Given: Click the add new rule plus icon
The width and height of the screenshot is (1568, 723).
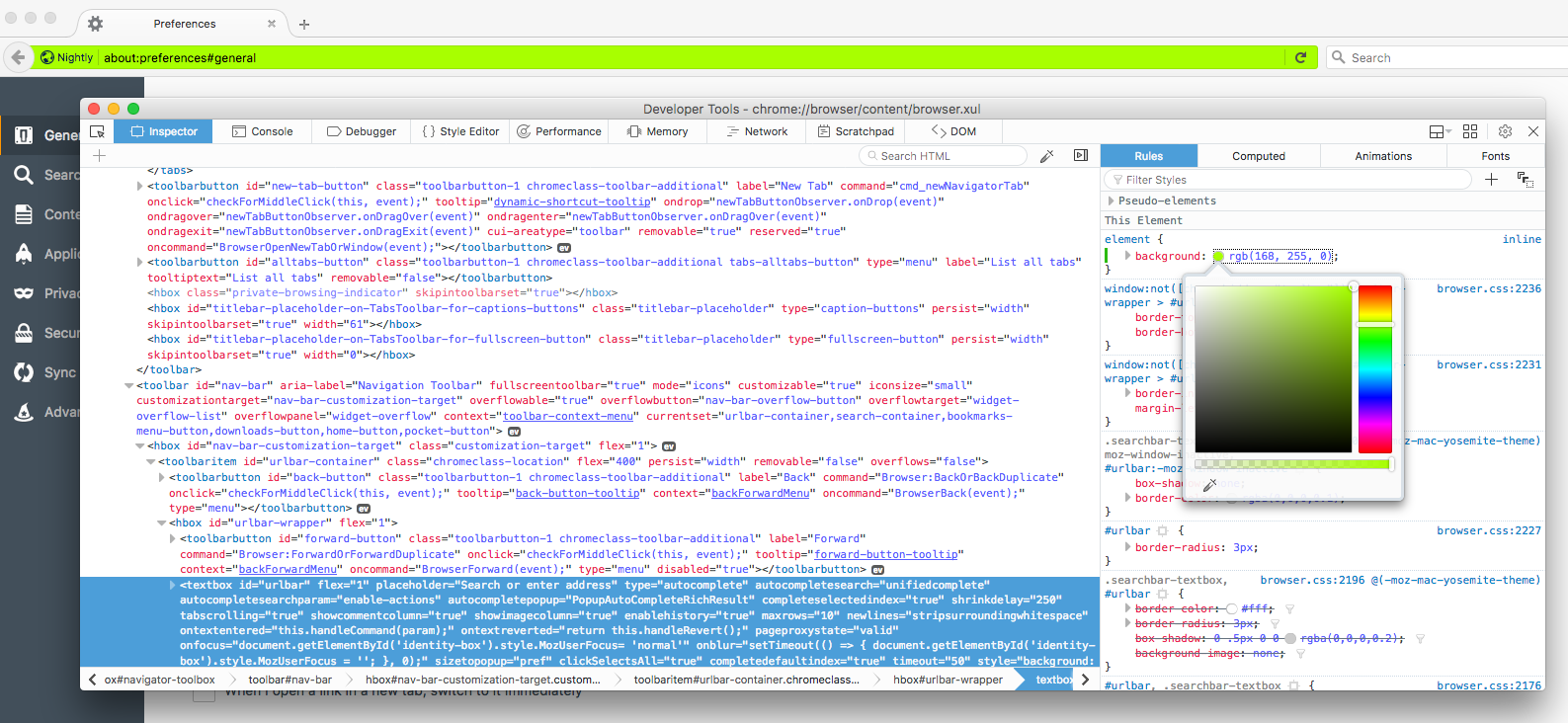Looking at the screenshot, I should 1491,180.
